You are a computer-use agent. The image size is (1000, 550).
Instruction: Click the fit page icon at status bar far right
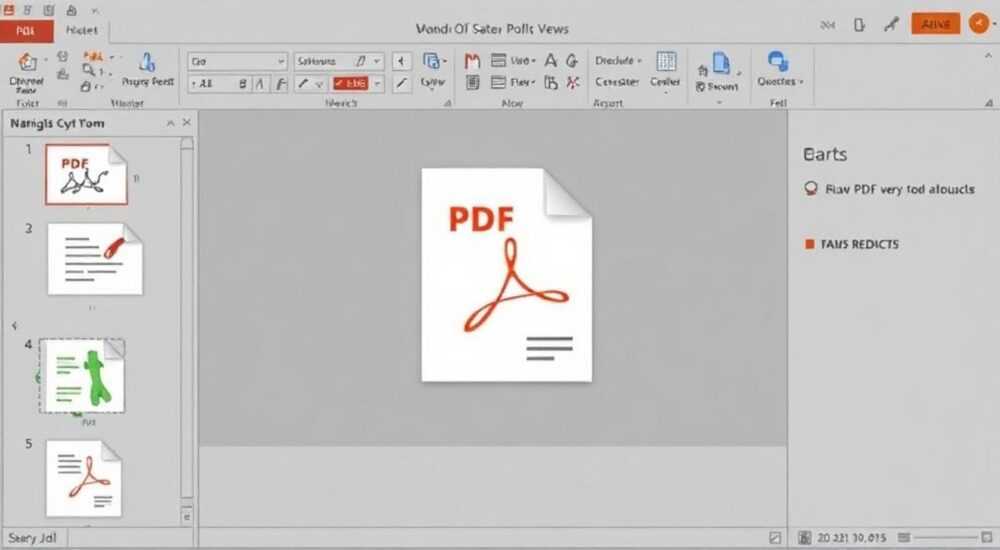click(987, 537)
